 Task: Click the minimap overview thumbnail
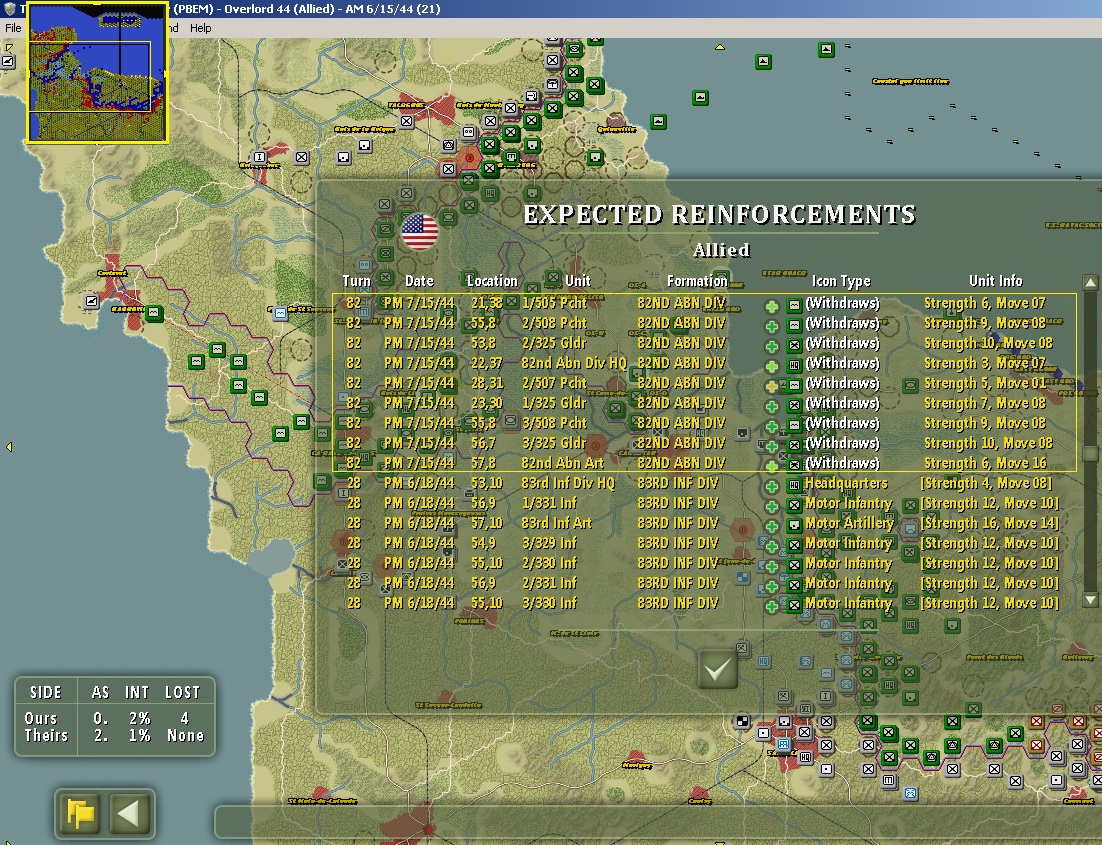[98, 73]
